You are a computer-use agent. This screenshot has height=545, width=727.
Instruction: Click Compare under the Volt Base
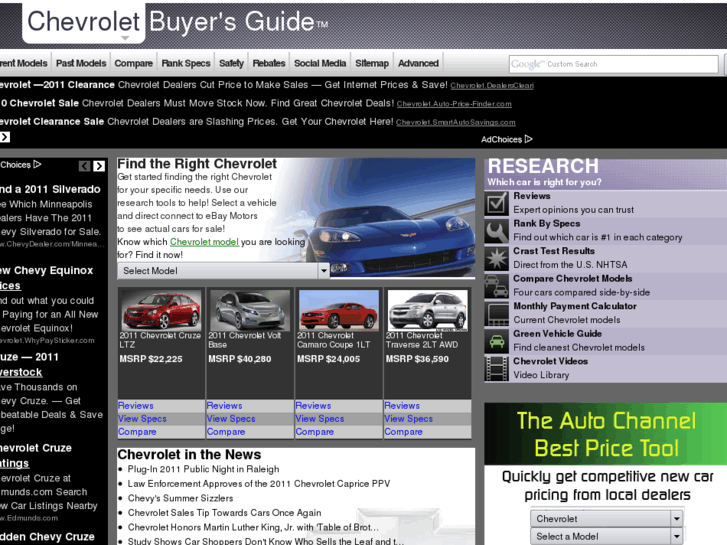point(226,432)
